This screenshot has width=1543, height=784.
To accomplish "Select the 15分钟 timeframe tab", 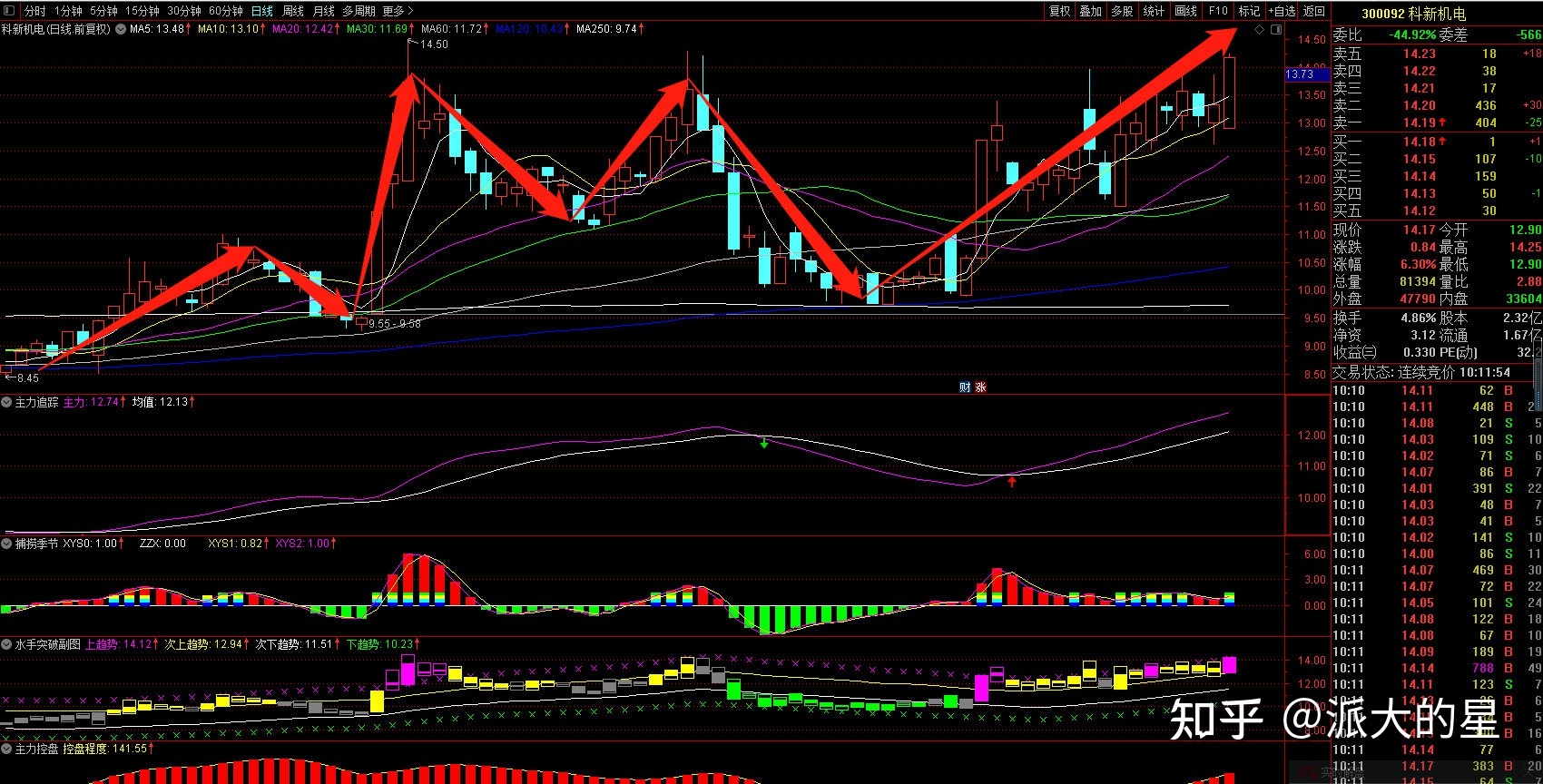I will [x=142, y=11].
